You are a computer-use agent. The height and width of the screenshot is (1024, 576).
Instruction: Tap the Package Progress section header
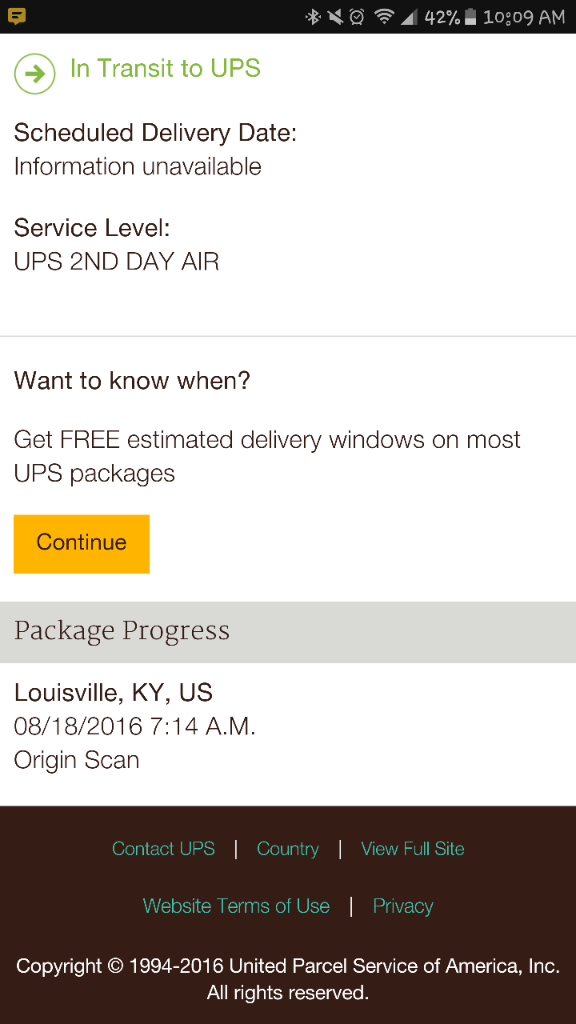coord(288,632)
